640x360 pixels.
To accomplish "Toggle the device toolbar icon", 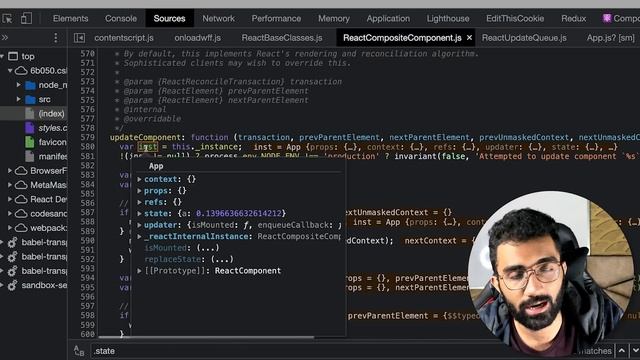I will pos(26,18).
